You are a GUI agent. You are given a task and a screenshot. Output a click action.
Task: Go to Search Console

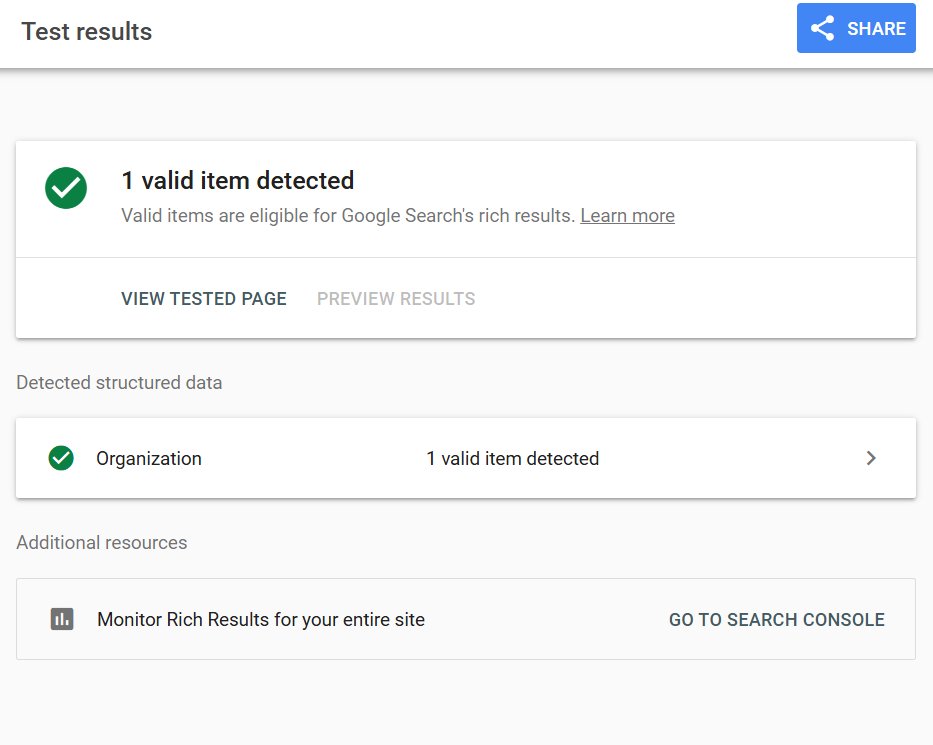(x=777, y=619)
